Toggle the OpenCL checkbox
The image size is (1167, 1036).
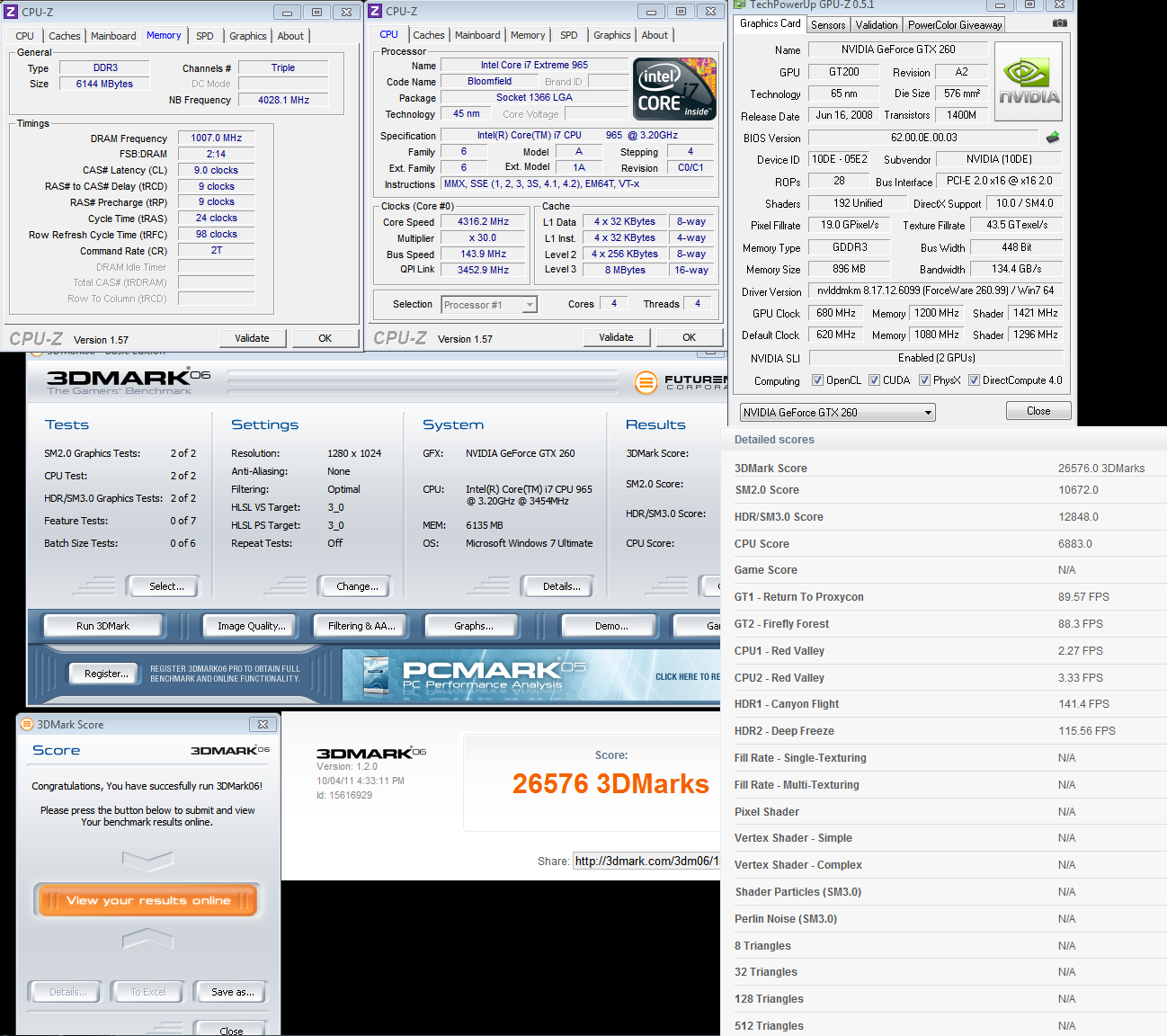pyautogui.click(x=817, y=380)
